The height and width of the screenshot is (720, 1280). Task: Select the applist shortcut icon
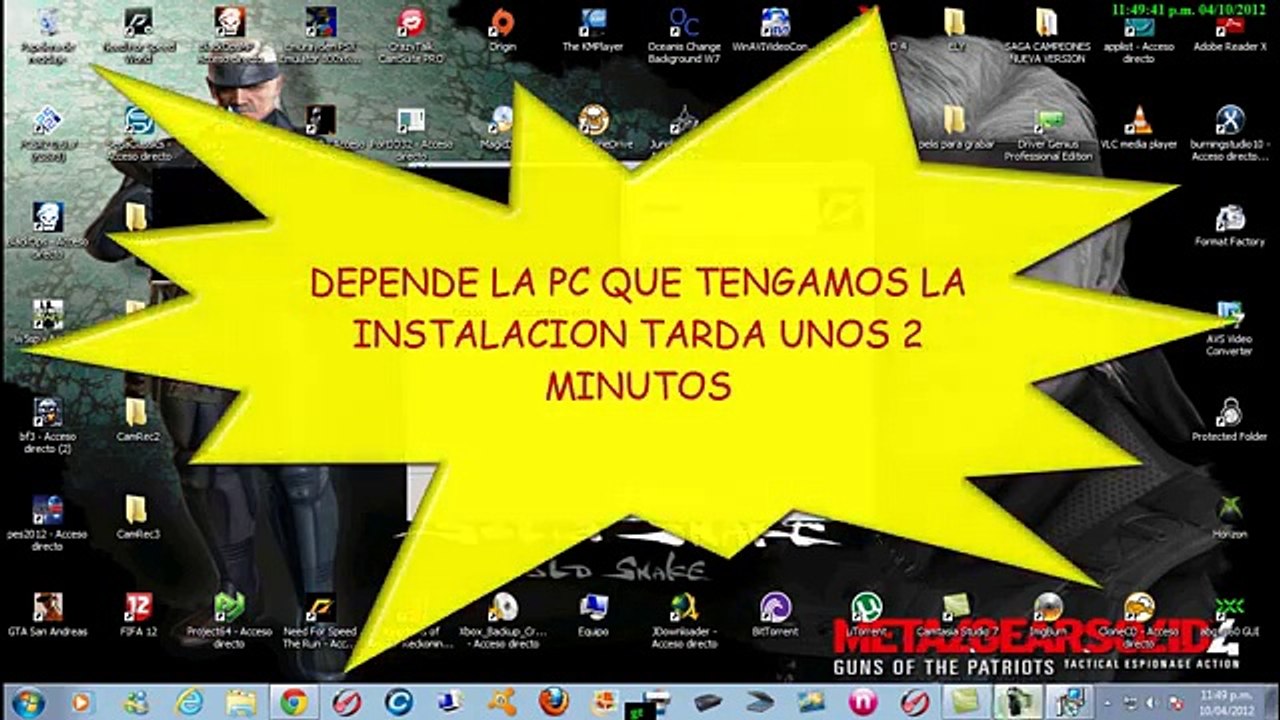pos(1138,36)
